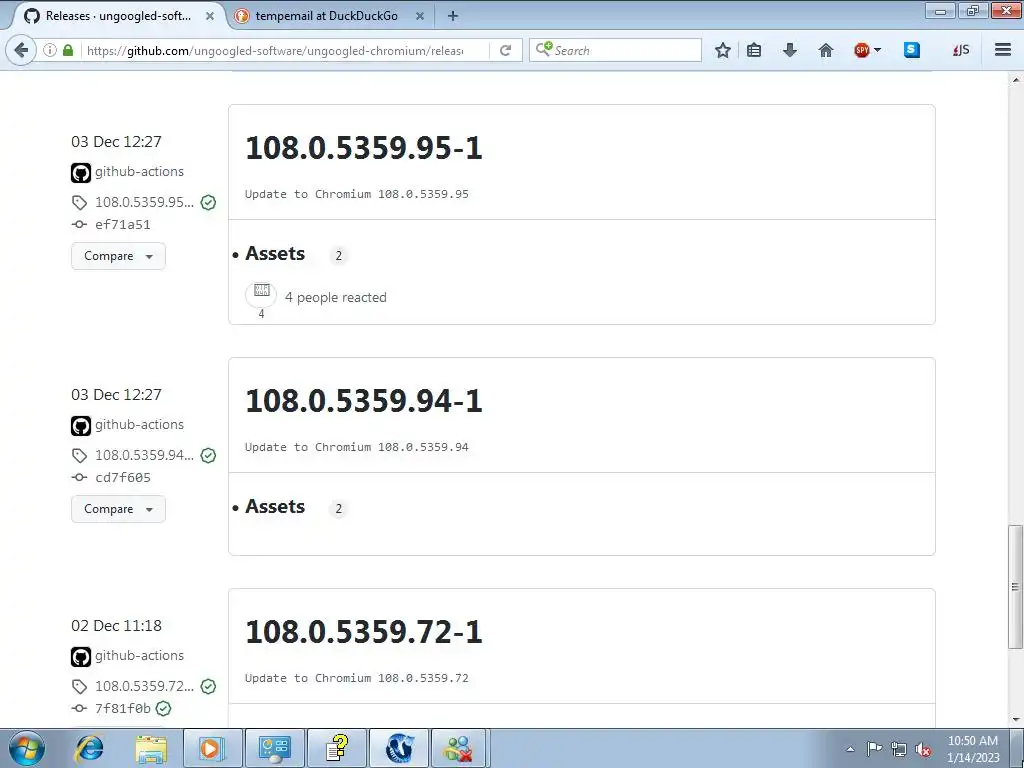Open the media player taskbar icon

pyautogui.click(x=212, y=748)
